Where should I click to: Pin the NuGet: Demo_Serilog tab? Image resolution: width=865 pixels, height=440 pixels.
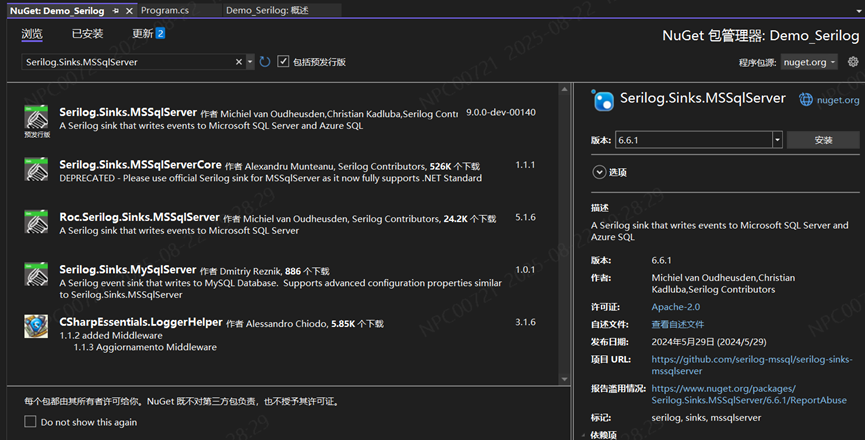116,10
